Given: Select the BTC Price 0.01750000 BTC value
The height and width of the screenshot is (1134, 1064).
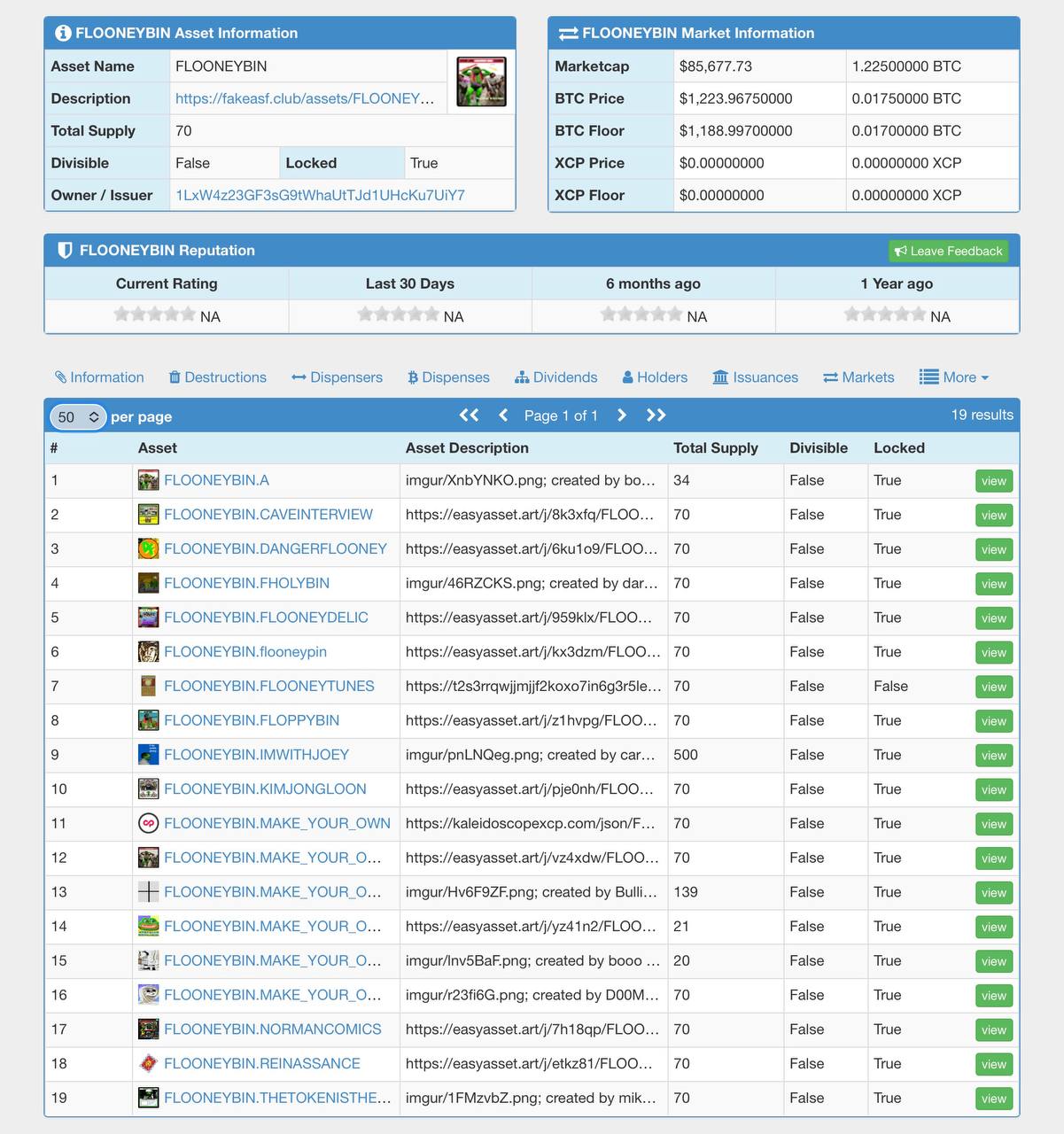Looking at the screenshot, I should click(906, 98).
